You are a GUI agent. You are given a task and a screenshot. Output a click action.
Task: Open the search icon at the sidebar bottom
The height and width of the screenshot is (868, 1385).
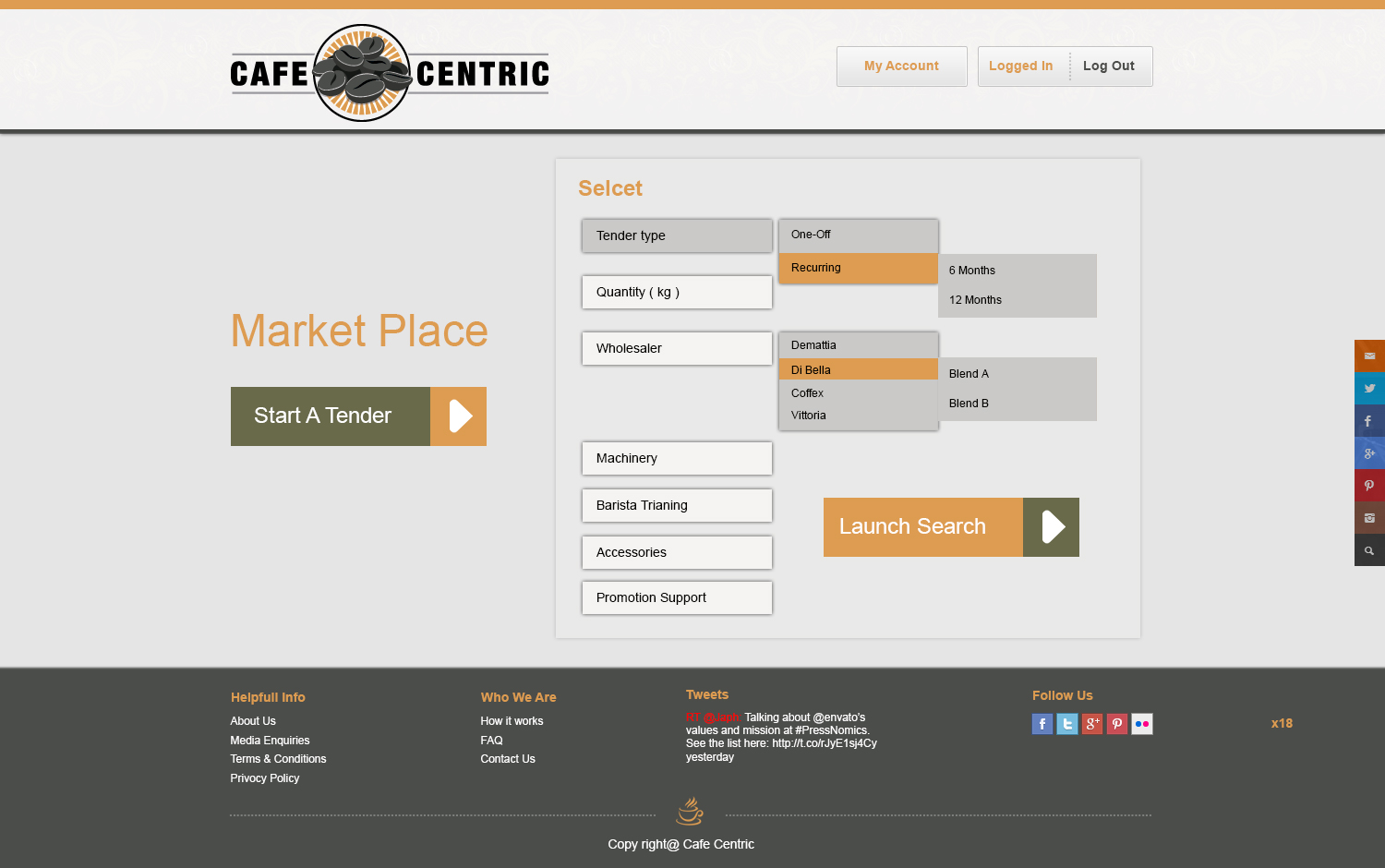click(1369, 550)
